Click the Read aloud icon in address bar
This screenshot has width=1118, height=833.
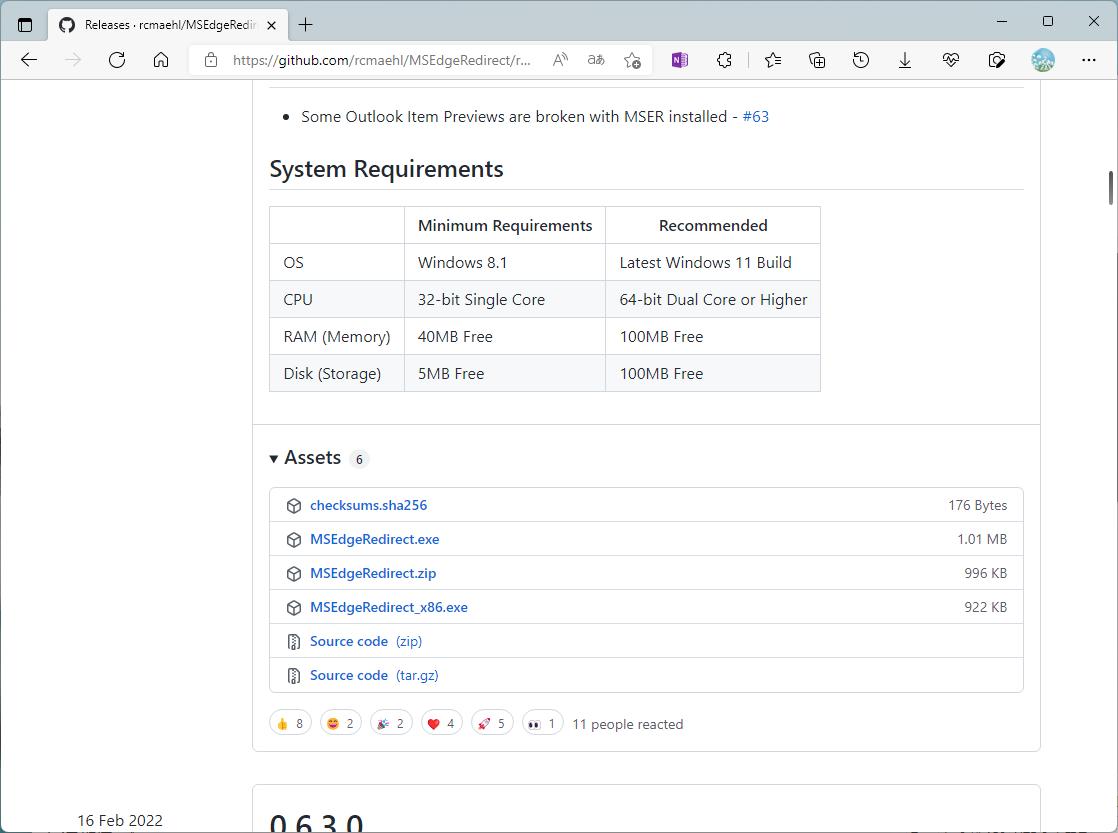560,60
